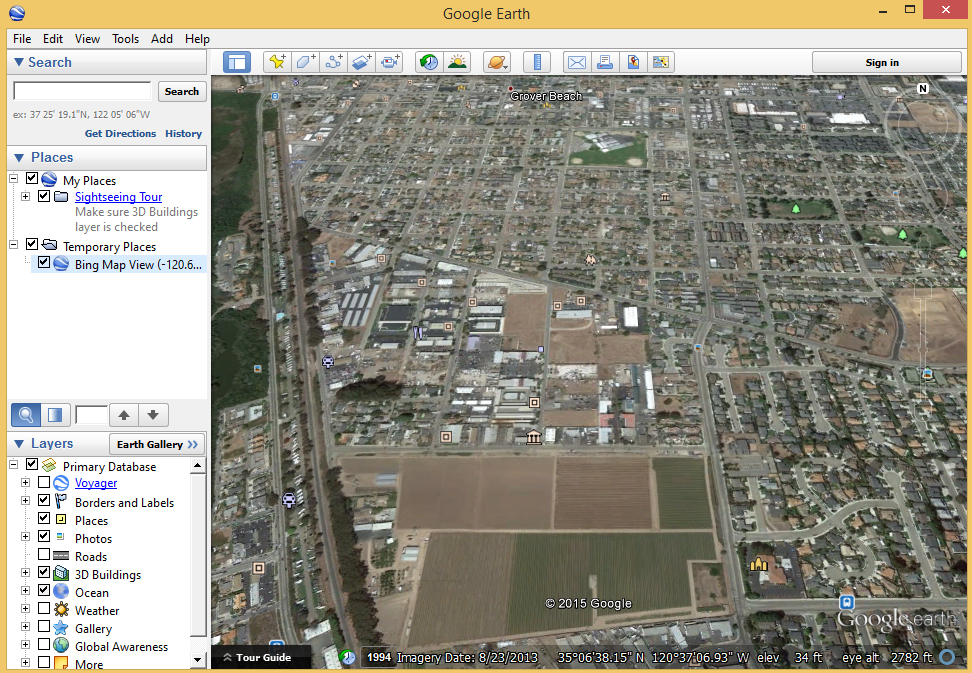This screenshot has height=673, width=972.
Task: Enable the Weather layer checkbox
Action: tap(44, 608)
